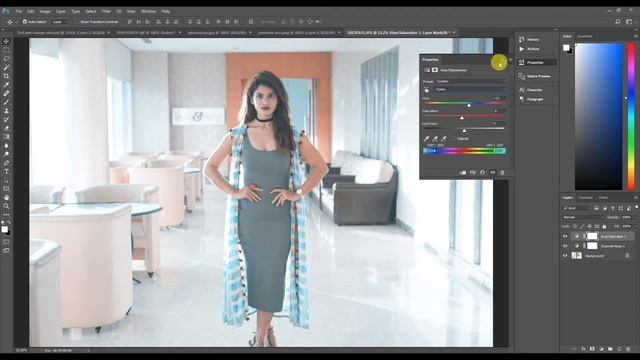Open the Filter menu
Screen dimensions: 640x360
[106, 11]
